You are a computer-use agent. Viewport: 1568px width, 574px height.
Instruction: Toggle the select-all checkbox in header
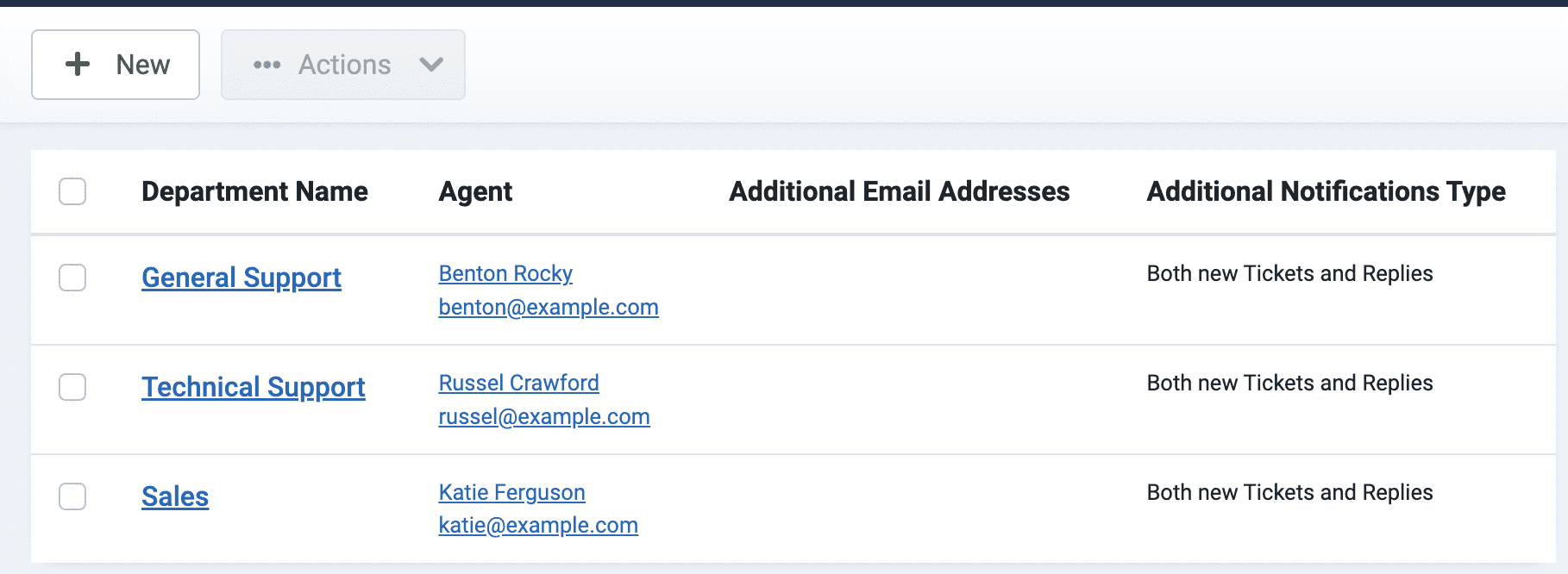click(x=72, y=191)
